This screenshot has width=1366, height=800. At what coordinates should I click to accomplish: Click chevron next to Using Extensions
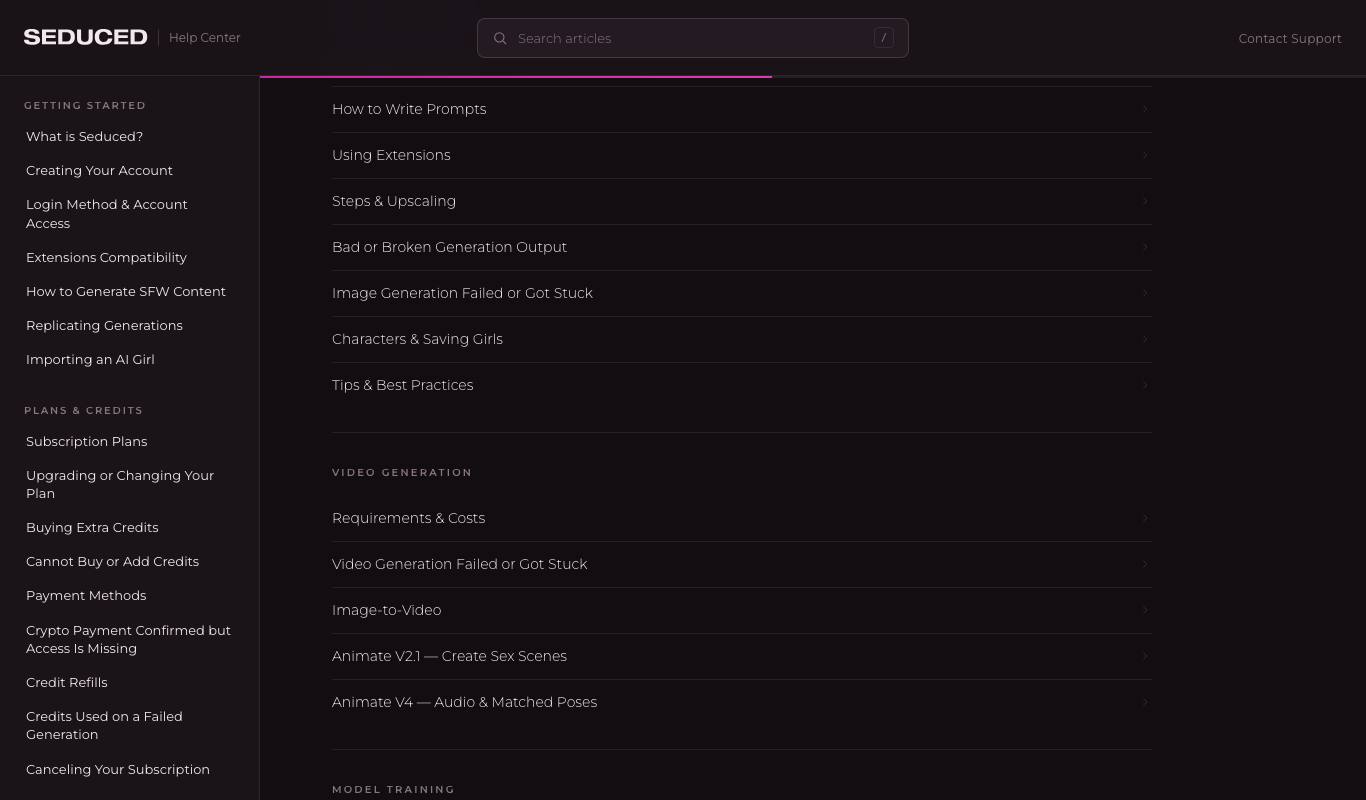click(x=1145, y=155)
